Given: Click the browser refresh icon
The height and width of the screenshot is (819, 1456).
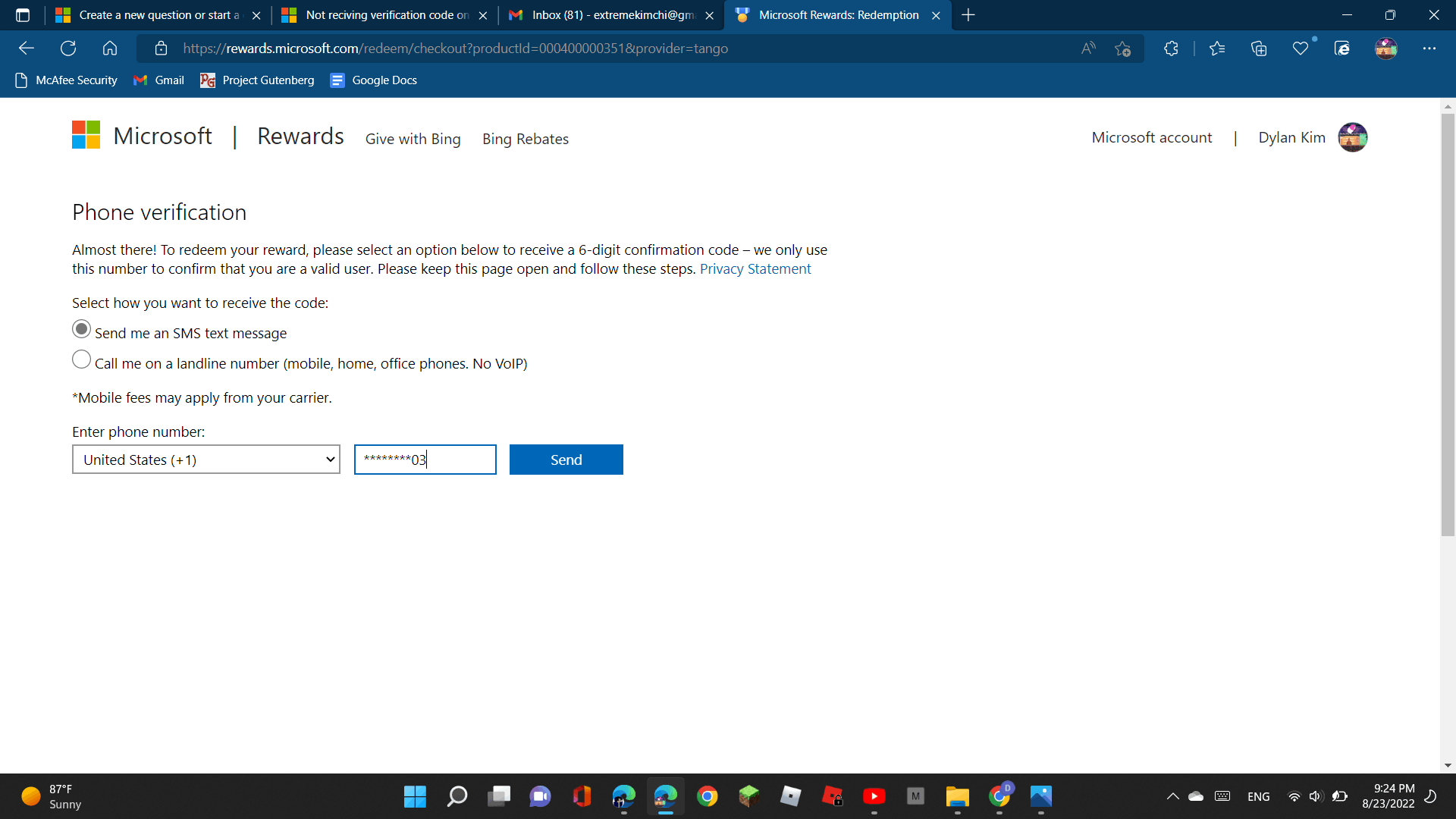Looking at the screenshot, I should coord(68,49).
